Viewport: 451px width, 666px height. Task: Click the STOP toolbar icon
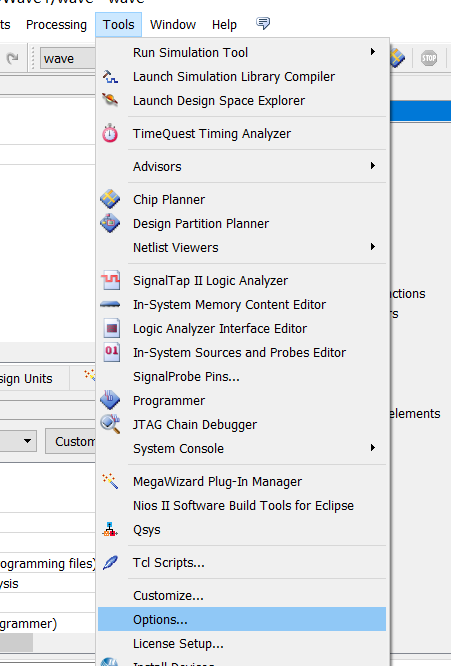point(429,58)
